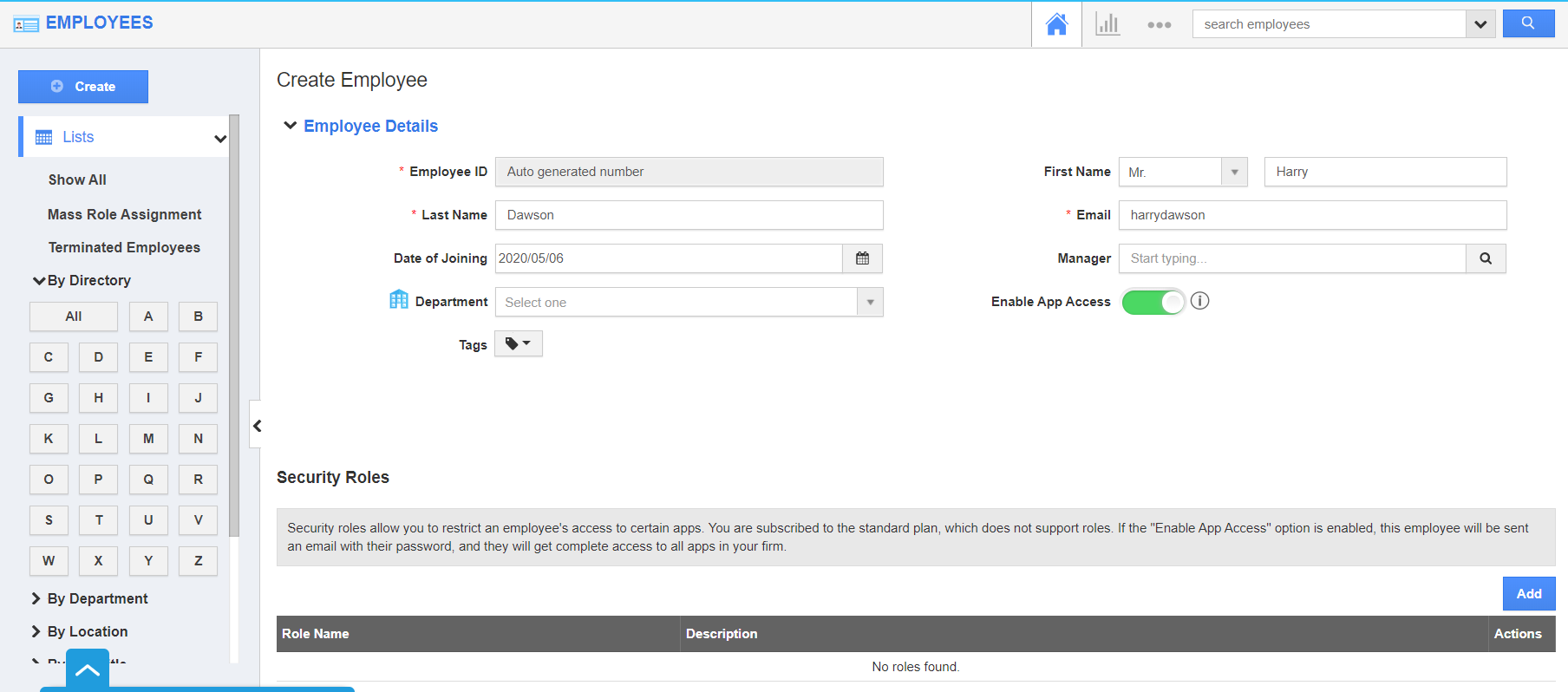1568x692 pixels.
Task: Click the Last Name input field
Action: coord(689,215)
